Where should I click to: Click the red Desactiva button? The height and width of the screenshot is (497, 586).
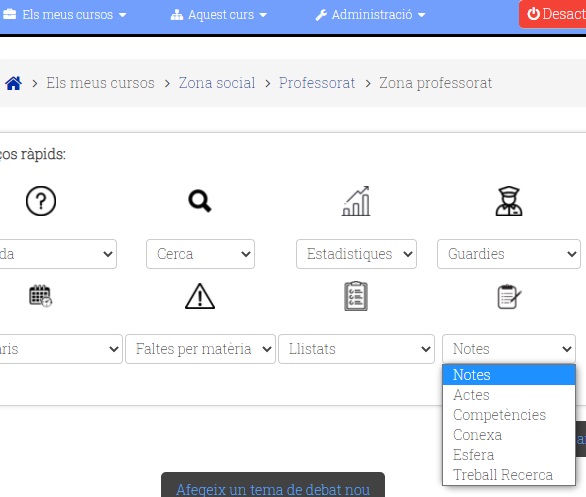552,14
